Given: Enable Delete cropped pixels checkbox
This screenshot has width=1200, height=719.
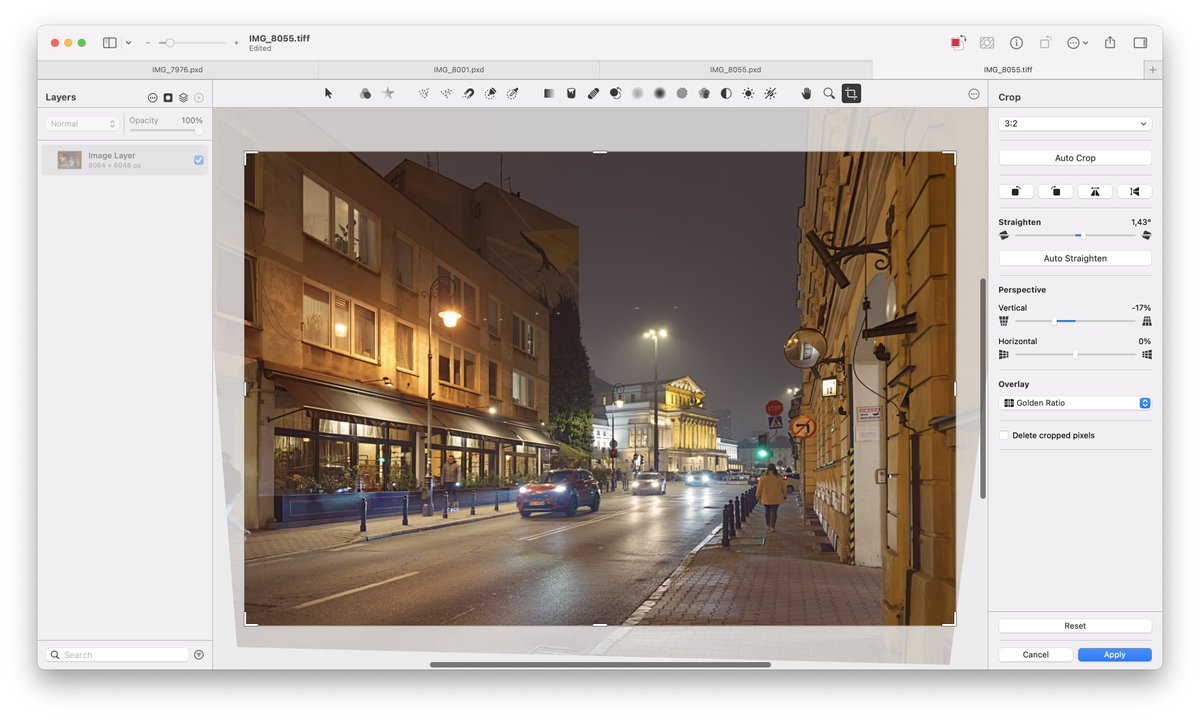Looking at the screenshot, I should 1004,435.
